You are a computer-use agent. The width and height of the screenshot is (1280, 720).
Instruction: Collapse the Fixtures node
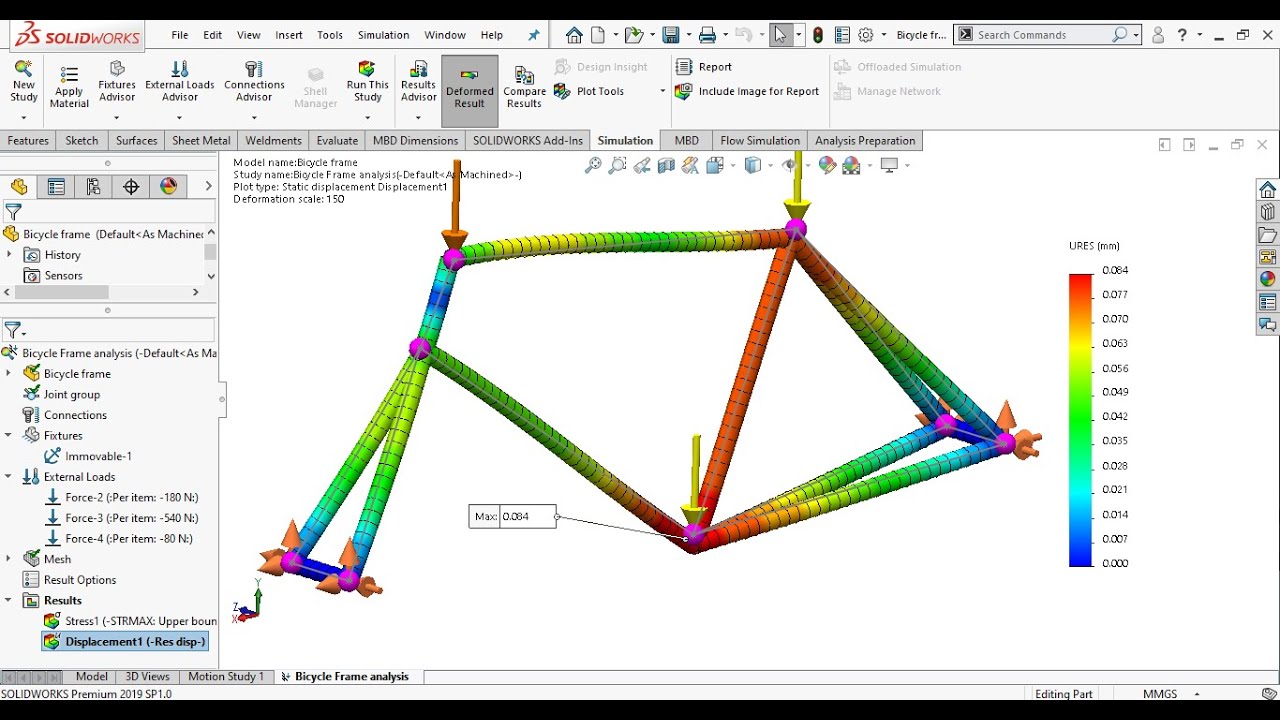[9, 435]
